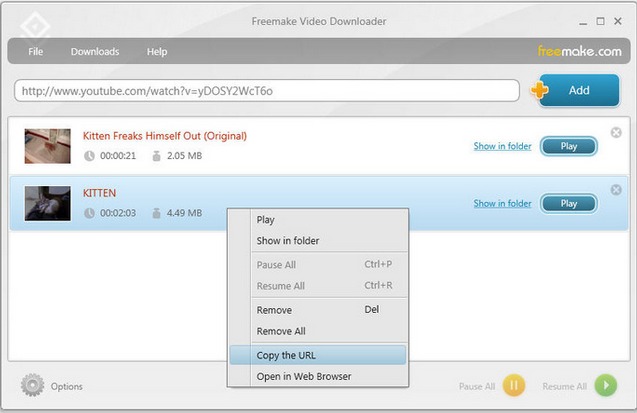Click the orange Pause All icon
This screenshot has height=413, width=637.
(513, 386)
